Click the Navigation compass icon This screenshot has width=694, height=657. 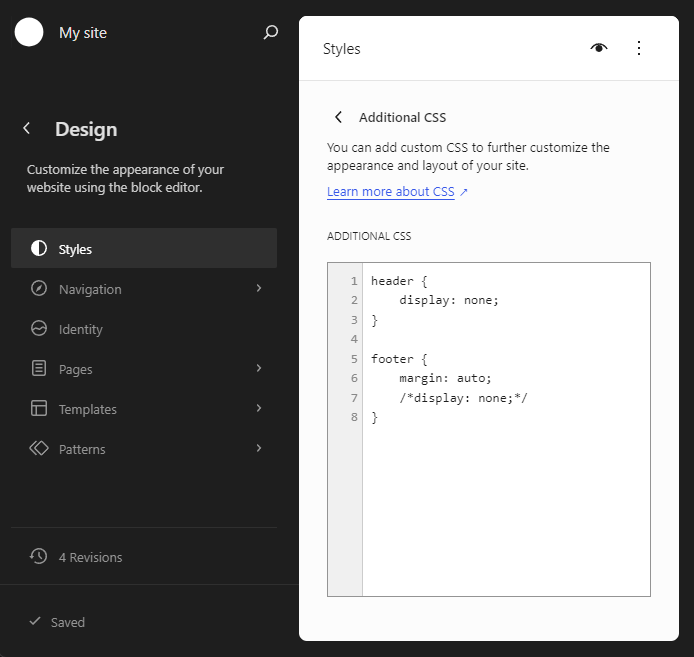tap(39, 289)
